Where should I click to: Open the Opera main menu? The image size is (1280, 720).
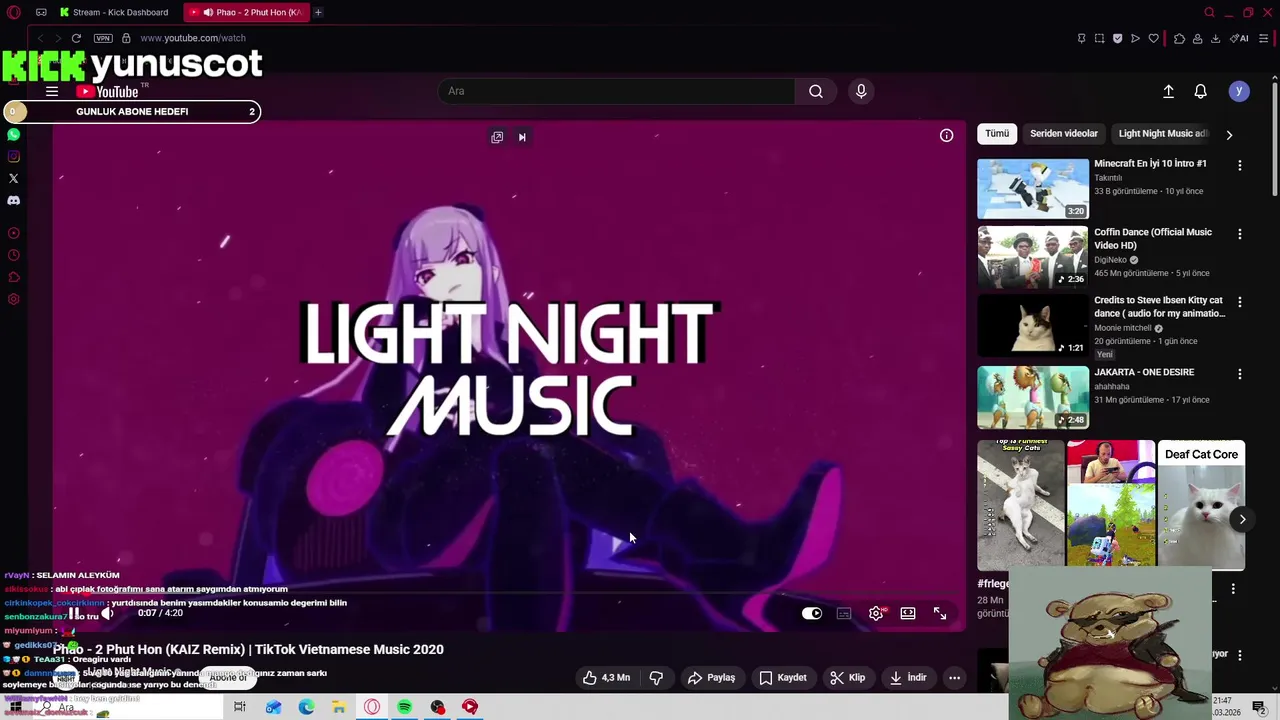pyautogui.click(x=14, y=12)
